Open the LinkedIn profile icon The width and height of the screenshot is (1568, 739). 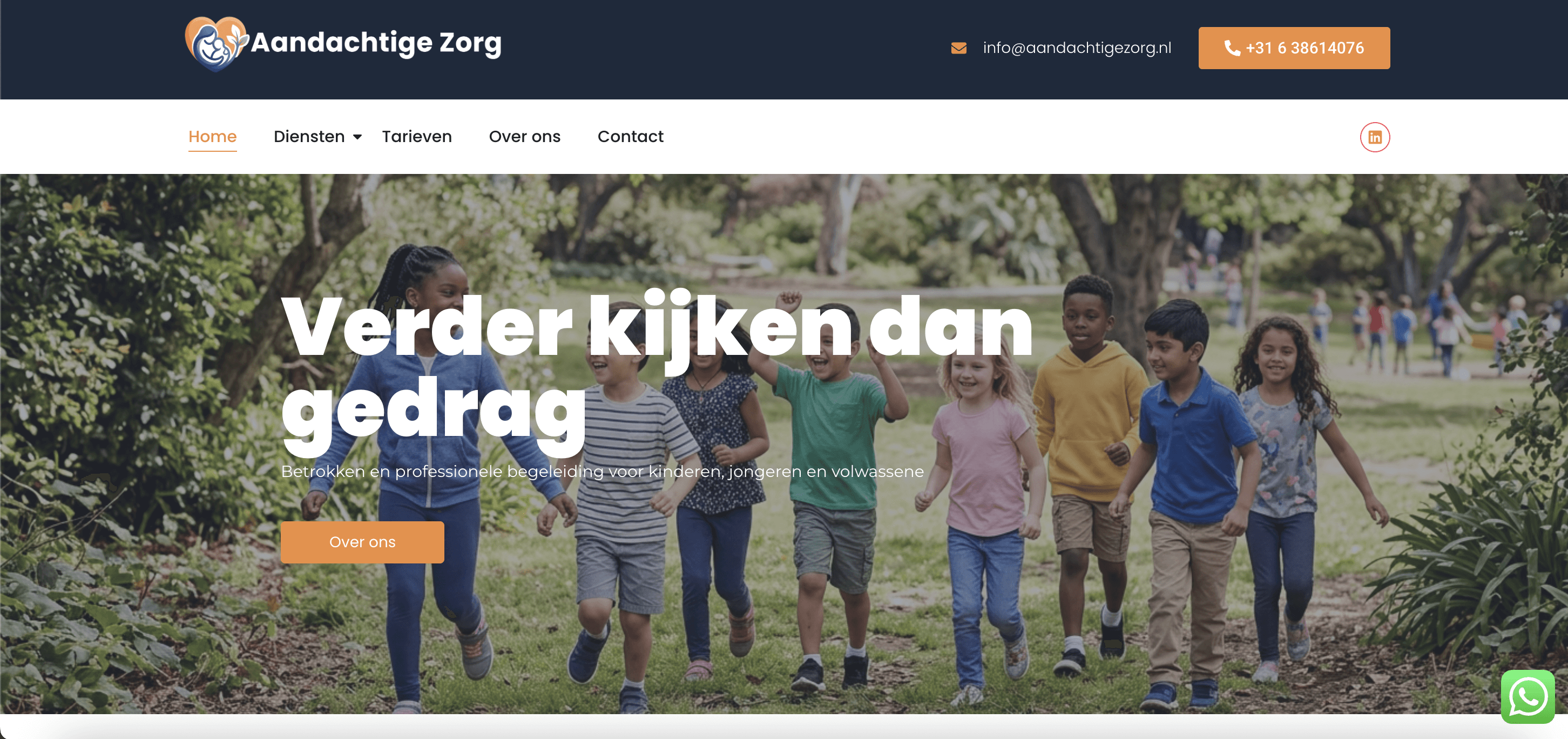[1375, 137]
